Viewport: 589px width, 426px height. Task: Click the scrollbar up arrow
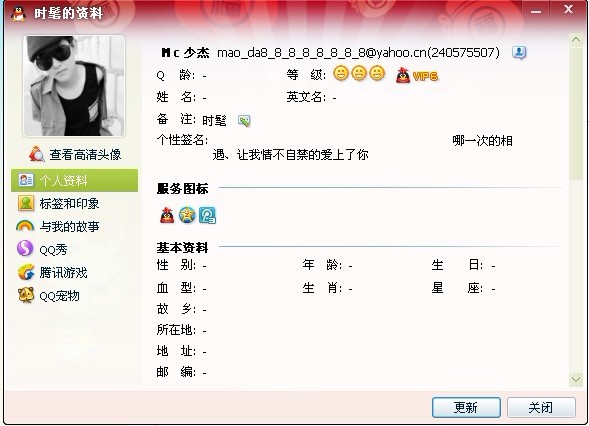tap(576, 40)
